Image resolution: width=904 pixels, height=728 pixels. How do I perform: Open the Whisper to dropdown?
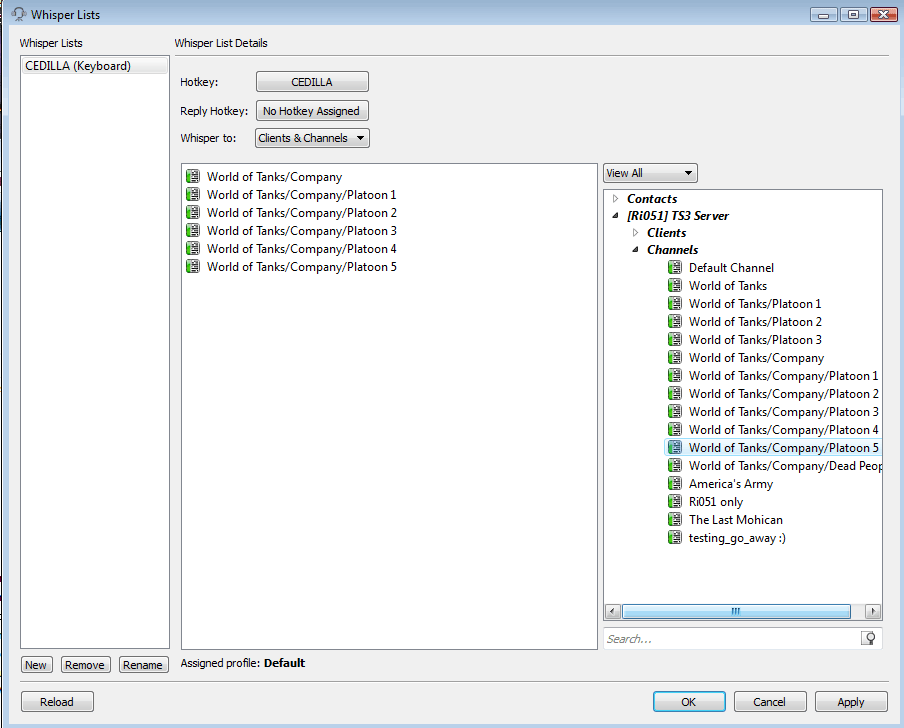click(x=313, y=138)
